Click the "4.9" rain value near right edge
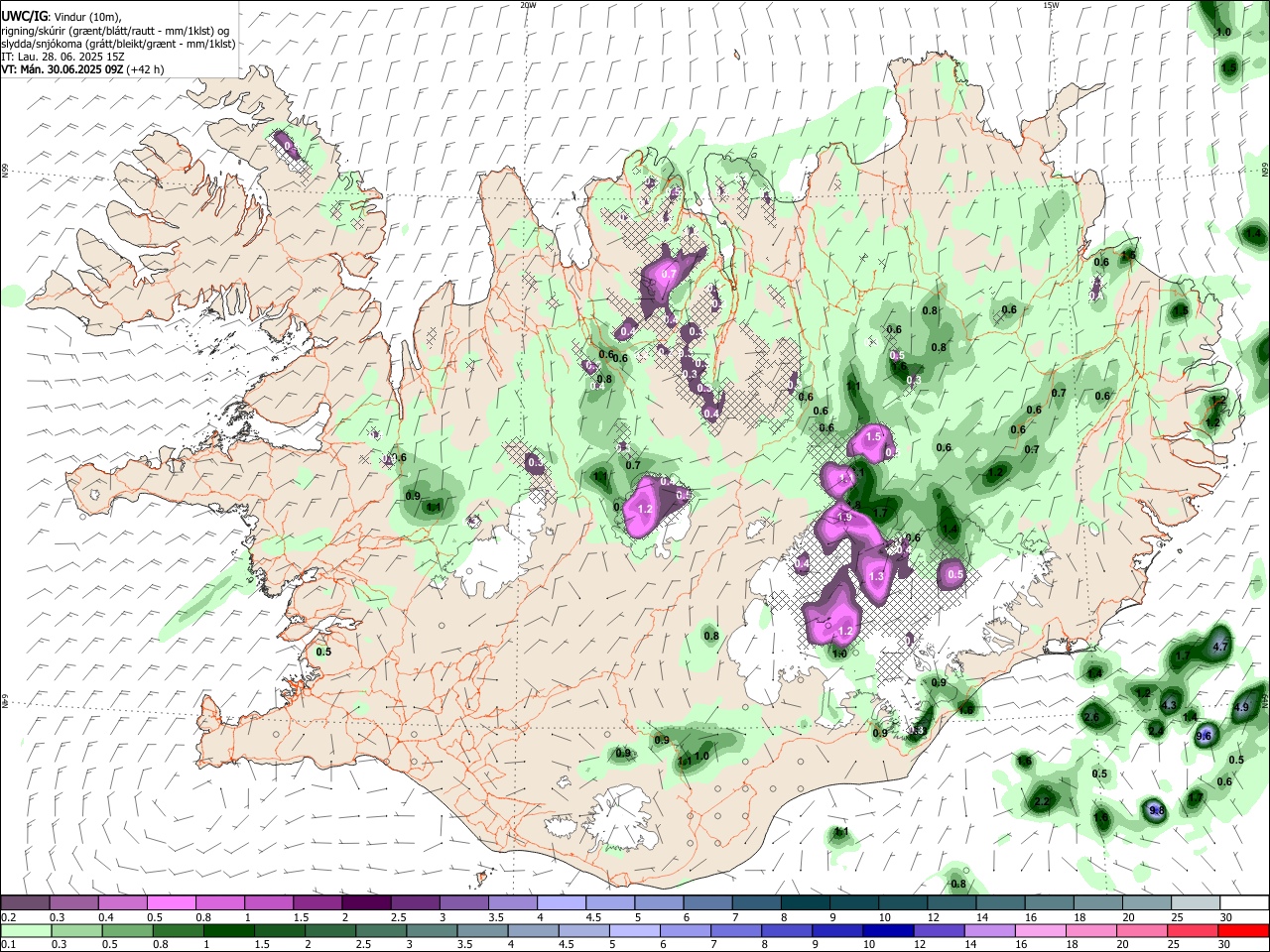The width and height of the screenshot is (1270, 952). point(1241,708)
